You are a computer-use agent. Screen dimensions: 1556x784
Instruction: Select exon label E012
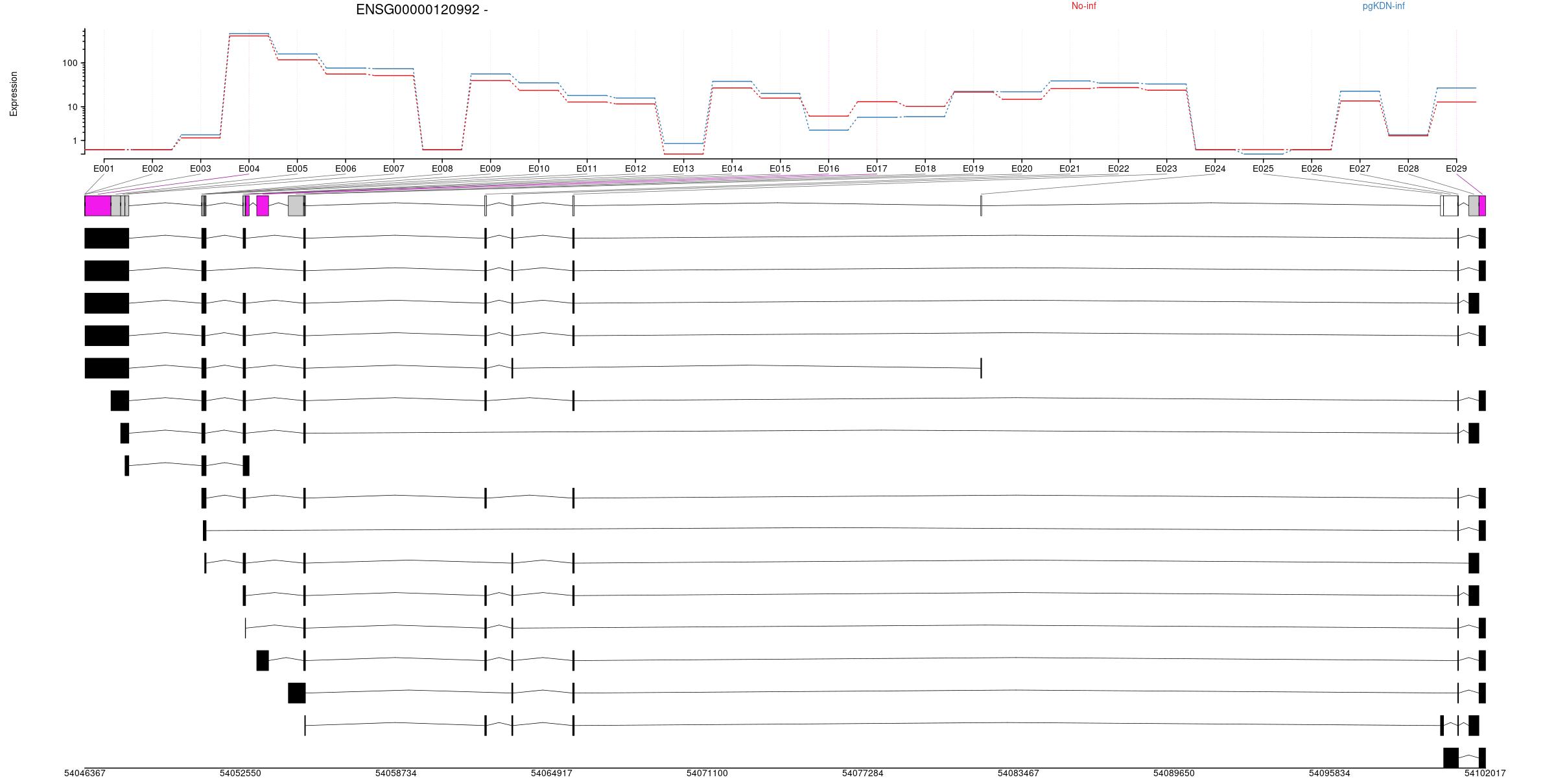[635, 168]
